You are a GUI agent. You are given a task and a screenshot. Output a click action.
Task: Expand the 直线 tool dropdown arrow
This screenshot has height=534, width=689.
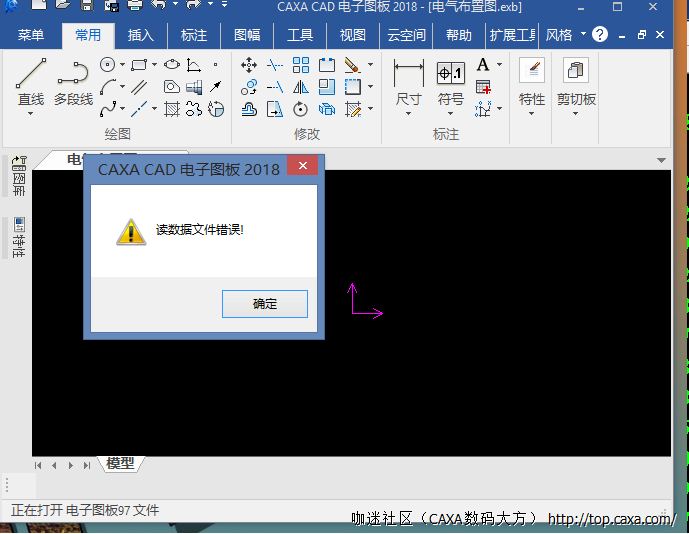[x=30, y=114]
